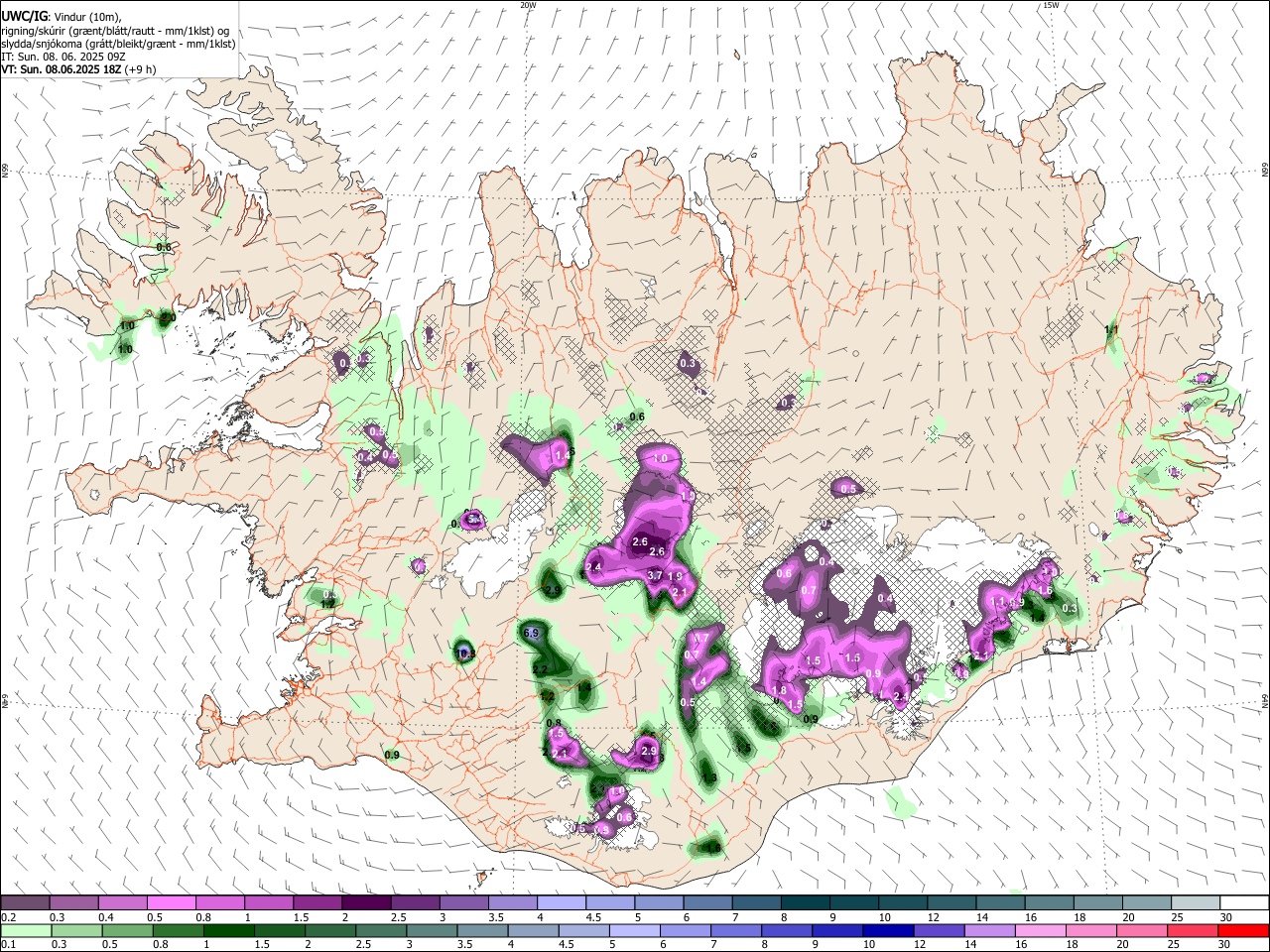Select the 0.8 swatch in upper legend row
Image resolution: width=1270 pixels, height=952 pixels.
pyautogui.click(x=219, y=902)
